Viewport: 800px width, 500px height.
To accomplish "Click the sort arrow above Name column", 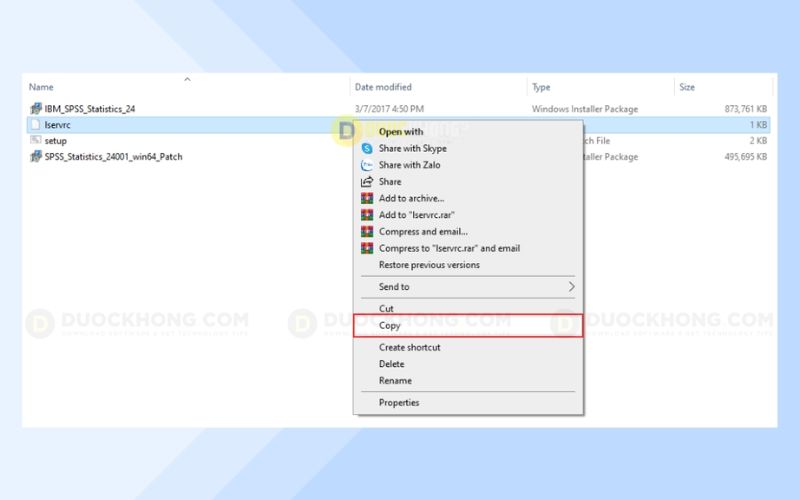I will point(187,79).
